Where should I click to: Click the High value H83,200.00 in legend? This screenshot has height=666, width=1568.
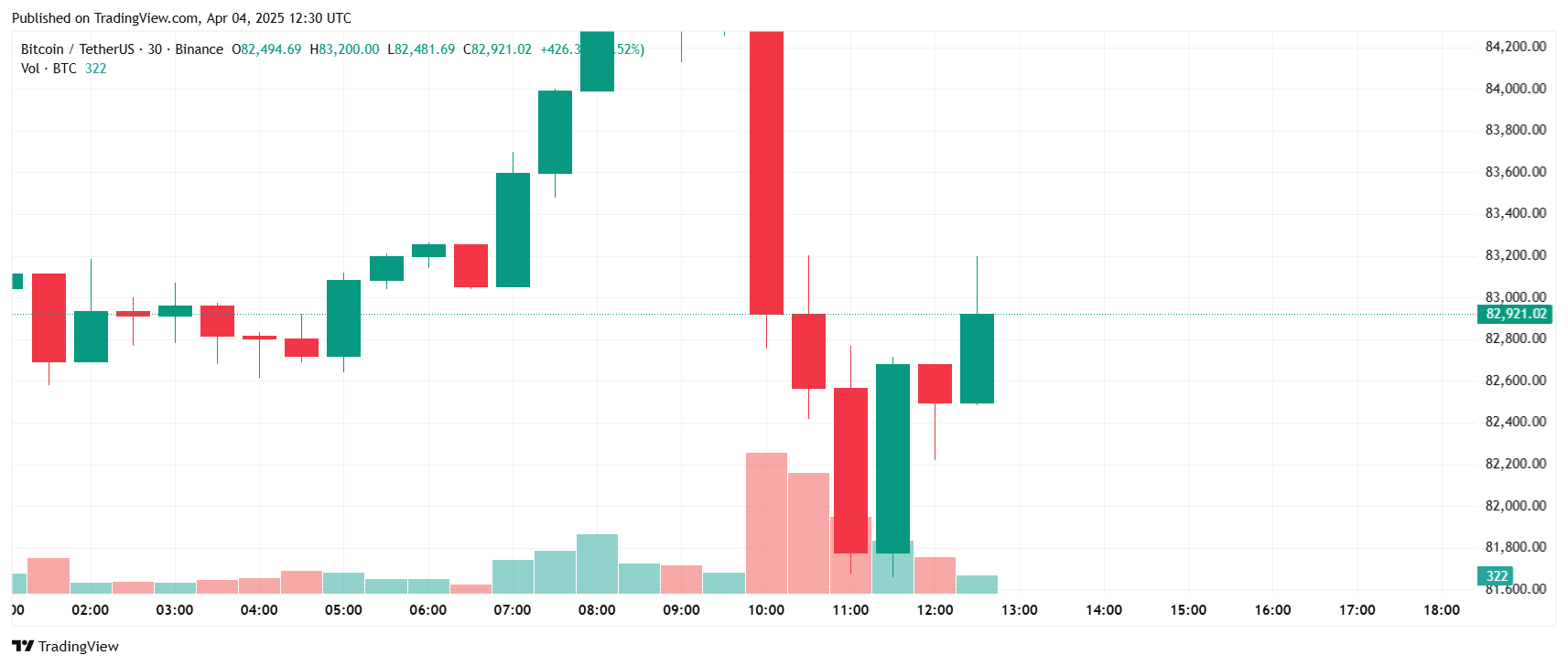344,49
